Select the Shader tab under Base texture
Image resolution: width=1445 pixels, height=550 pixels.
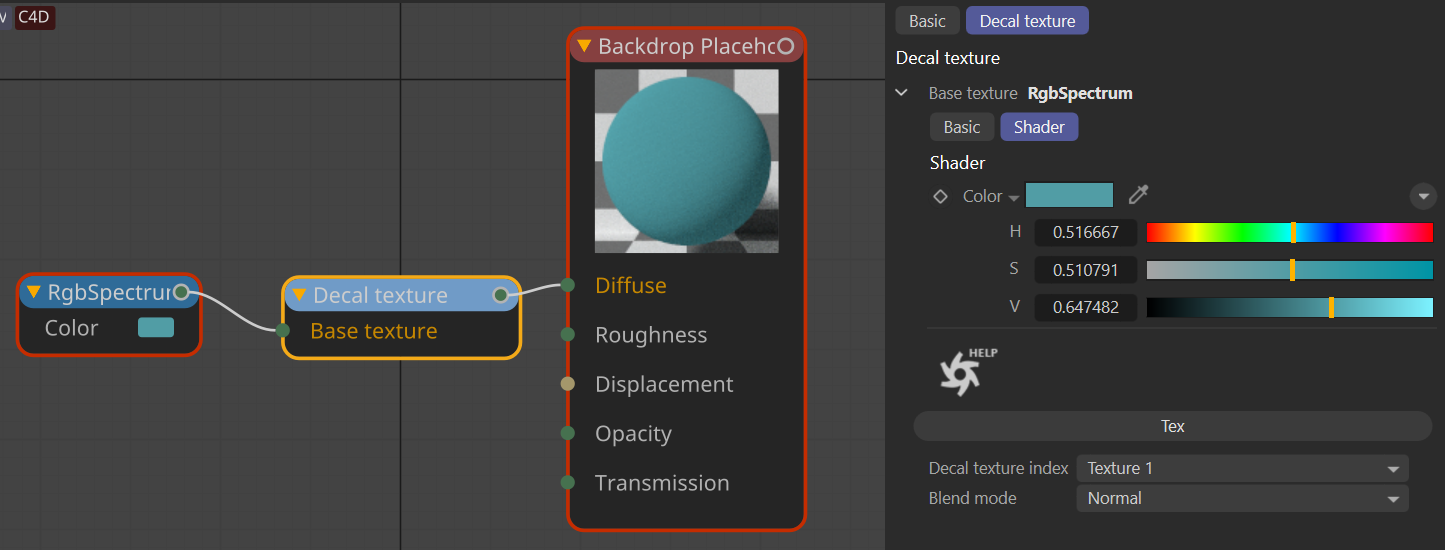pos(1039,127)
